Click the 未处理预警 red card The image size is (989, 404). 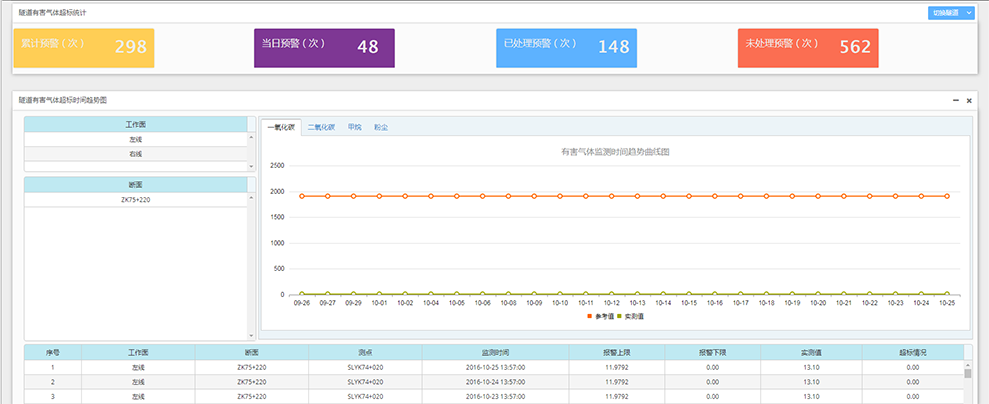[808, 47]
